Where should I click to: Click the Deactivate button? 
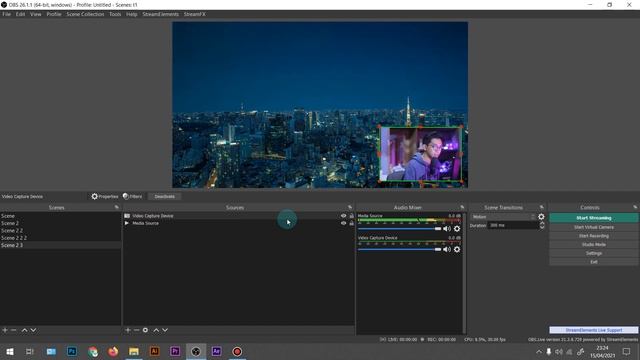164,196
